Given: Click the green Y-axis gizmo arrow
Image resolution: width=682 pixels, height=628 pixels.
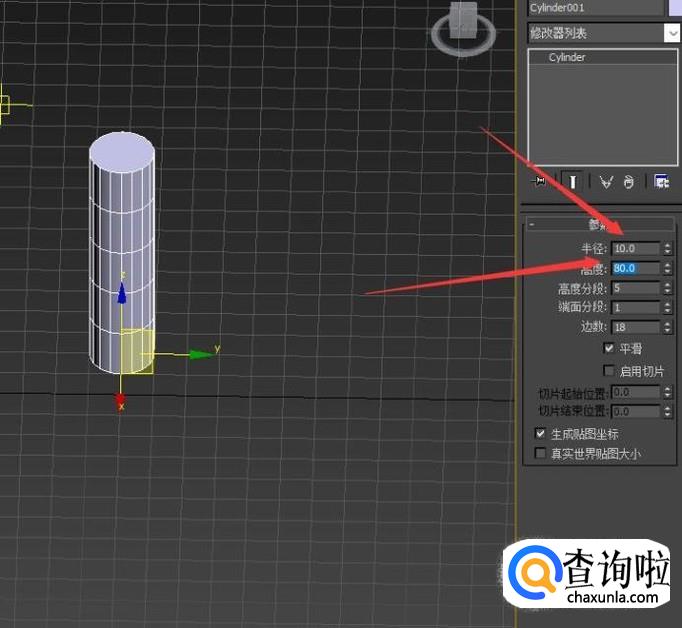Looking at the screenshot, I should point(200,354).
